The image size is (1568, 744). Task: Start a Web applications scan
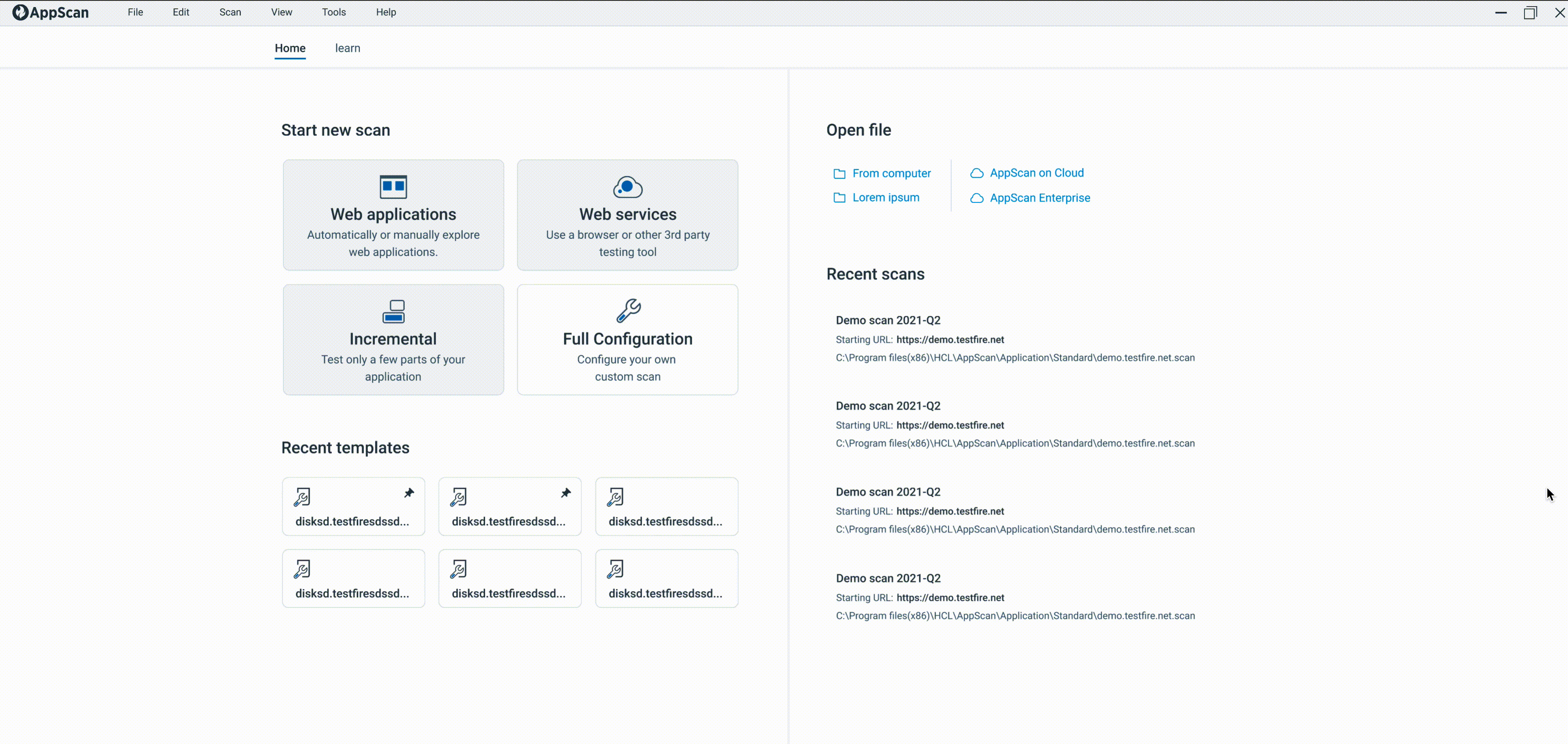(x=393, y=215)
